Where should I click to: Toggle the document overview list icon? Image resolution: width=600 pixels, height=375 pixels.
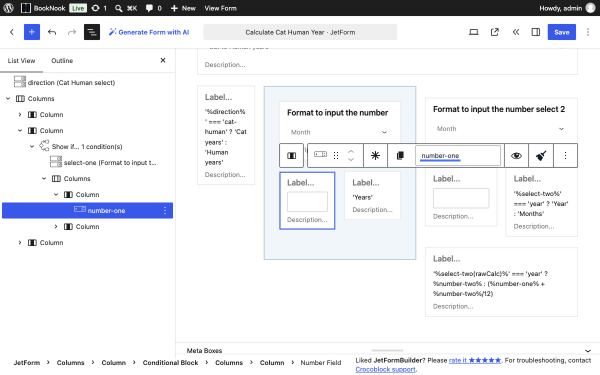point(92,32)
